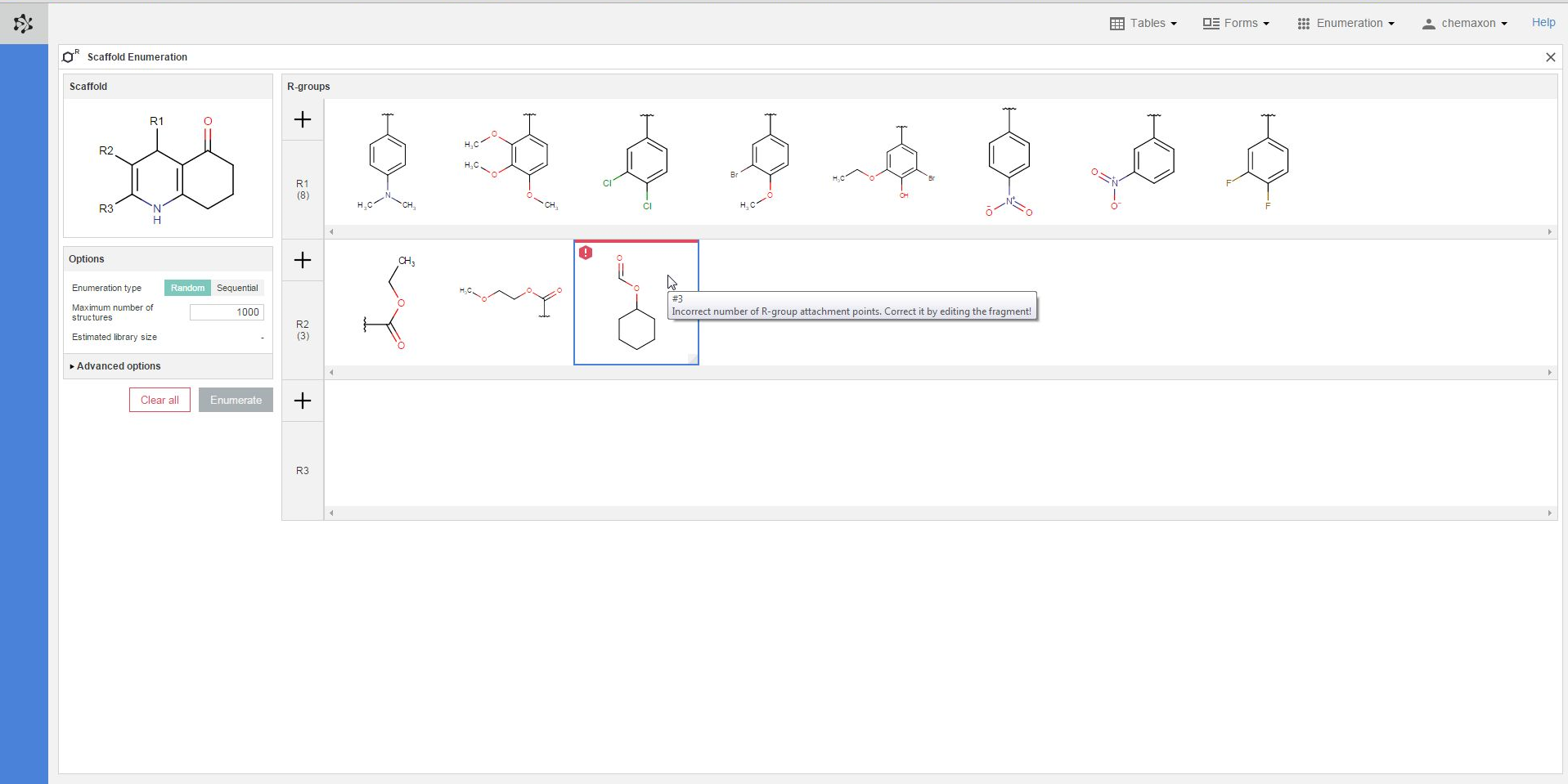Select the scaffold structure thumbnail
This screenshot has height=784, width=1568.
click(168, 168)
